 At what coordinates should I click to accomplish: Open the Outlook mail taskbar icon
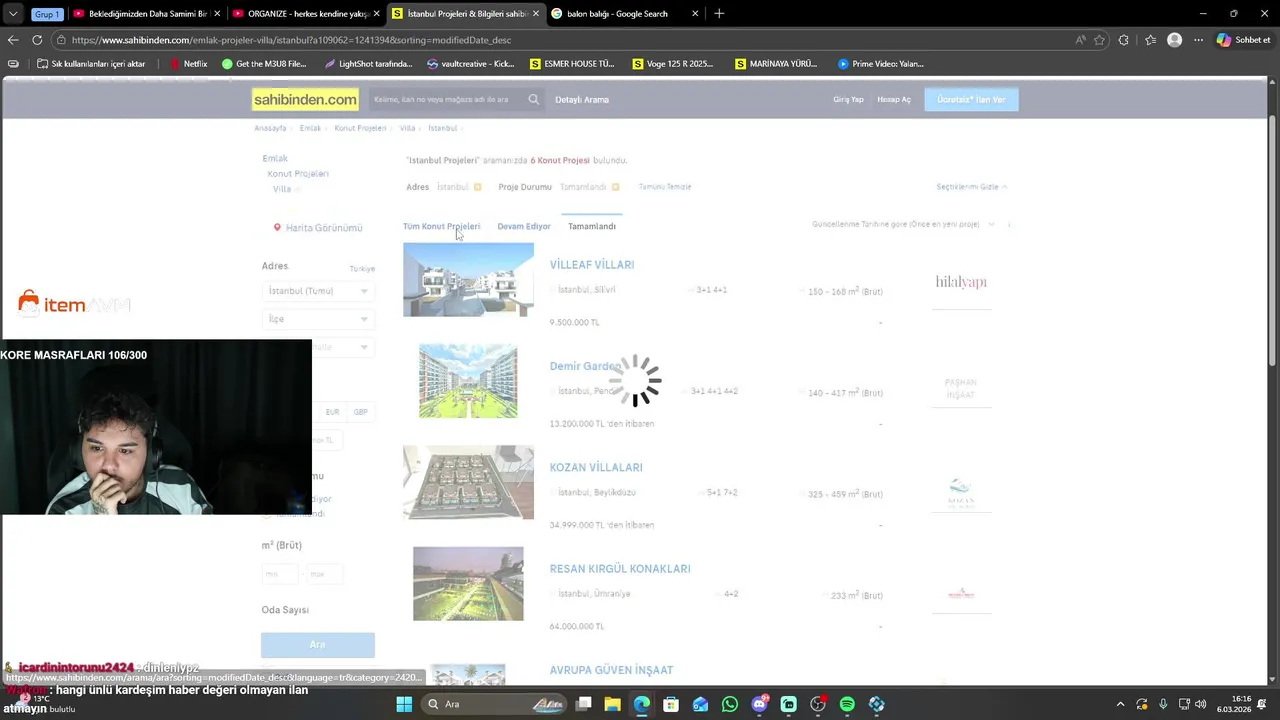(x=700, y=704)
